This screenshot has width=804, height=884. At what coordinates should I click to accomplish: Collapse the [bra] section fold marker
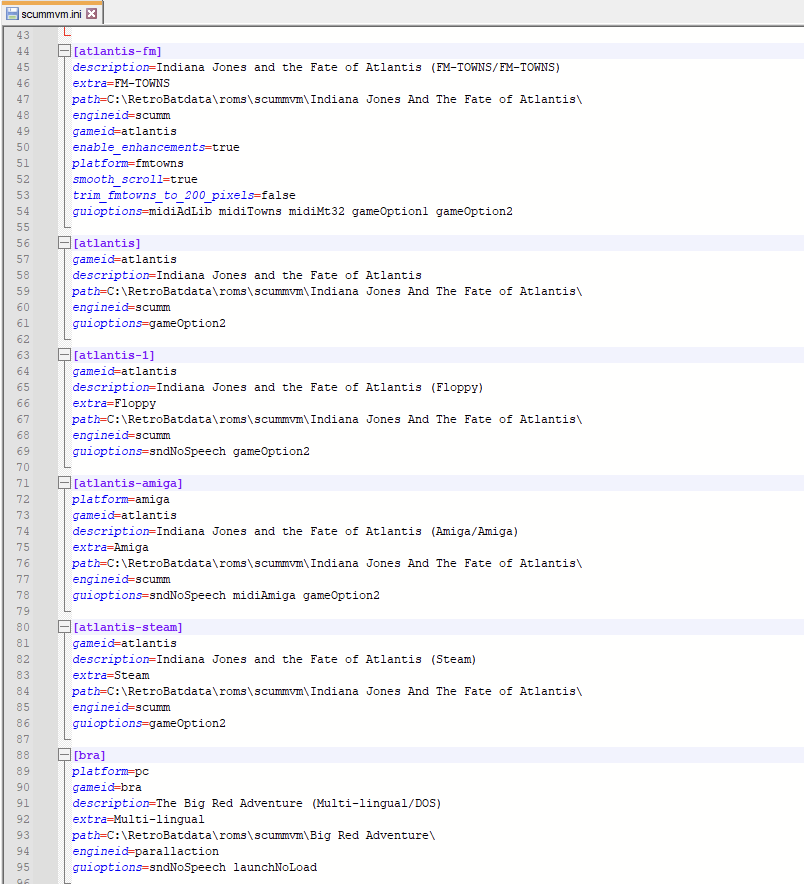tap(66, 755)
